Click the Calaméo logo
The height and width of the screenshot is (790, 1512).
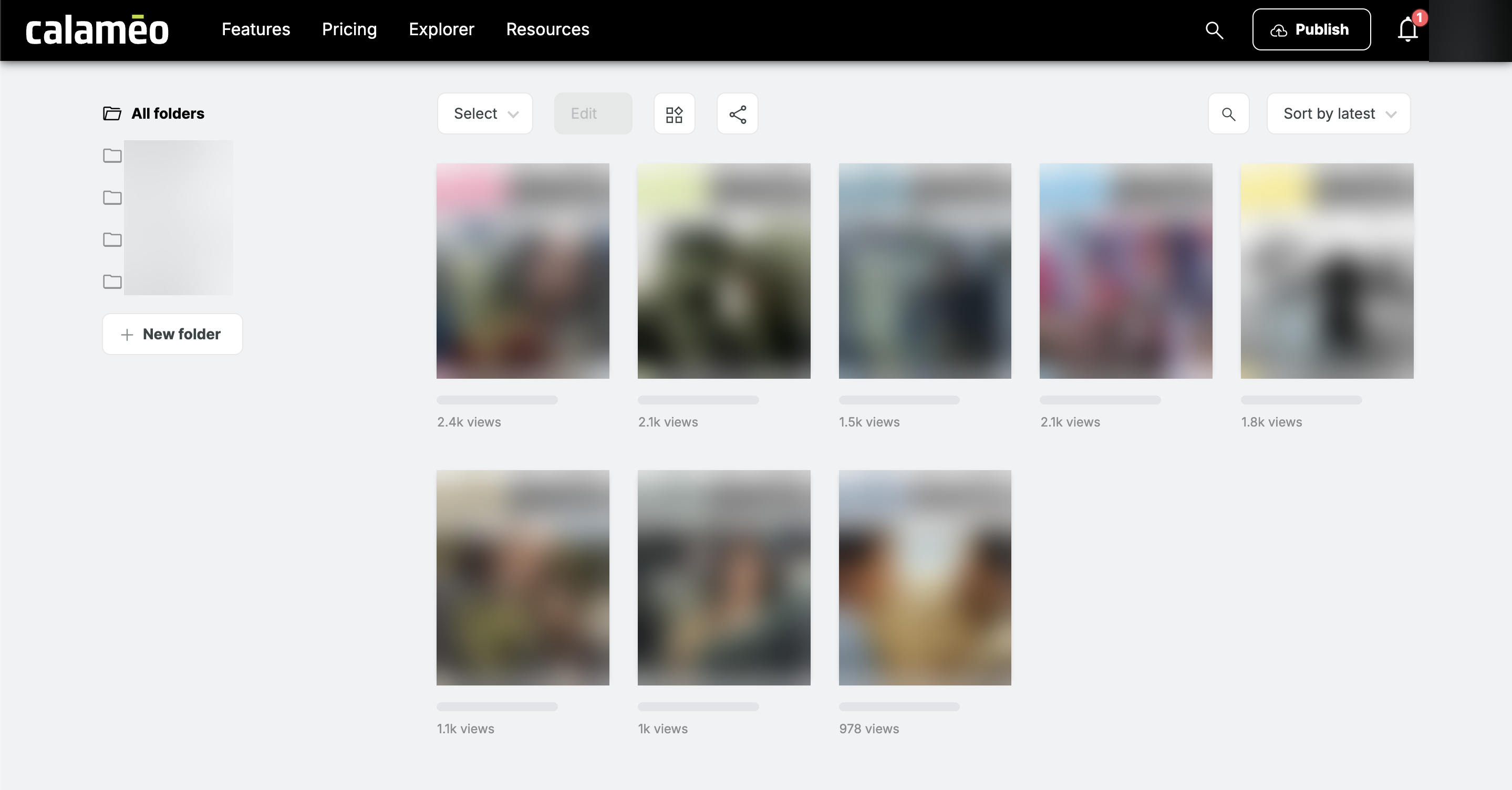[x=97, y=30]
